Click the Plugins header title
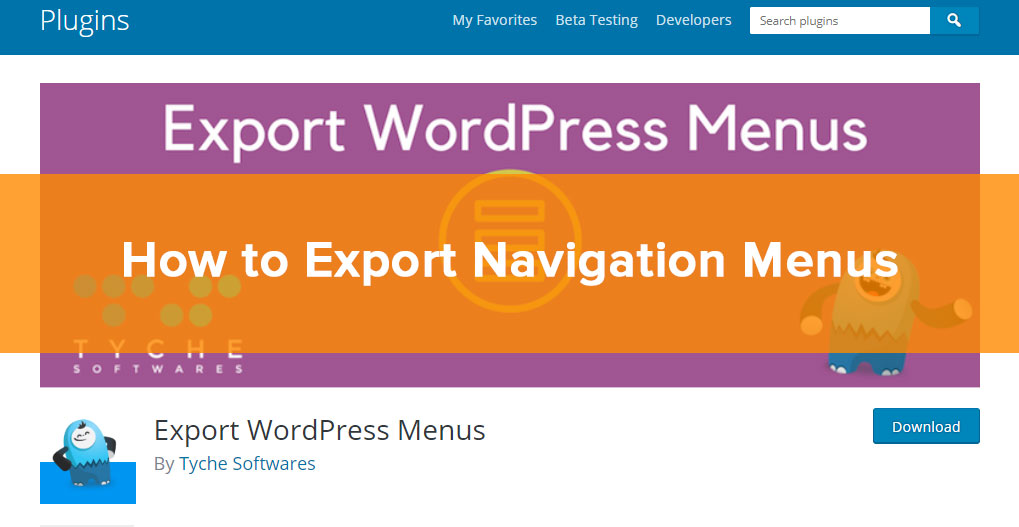This screenshot has height=527, width=1019. 84,21
